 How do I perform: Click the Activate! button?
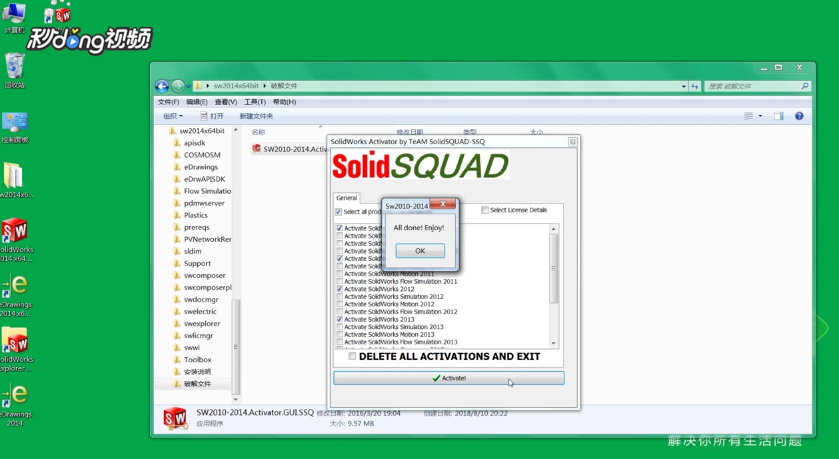coord(449,378)
